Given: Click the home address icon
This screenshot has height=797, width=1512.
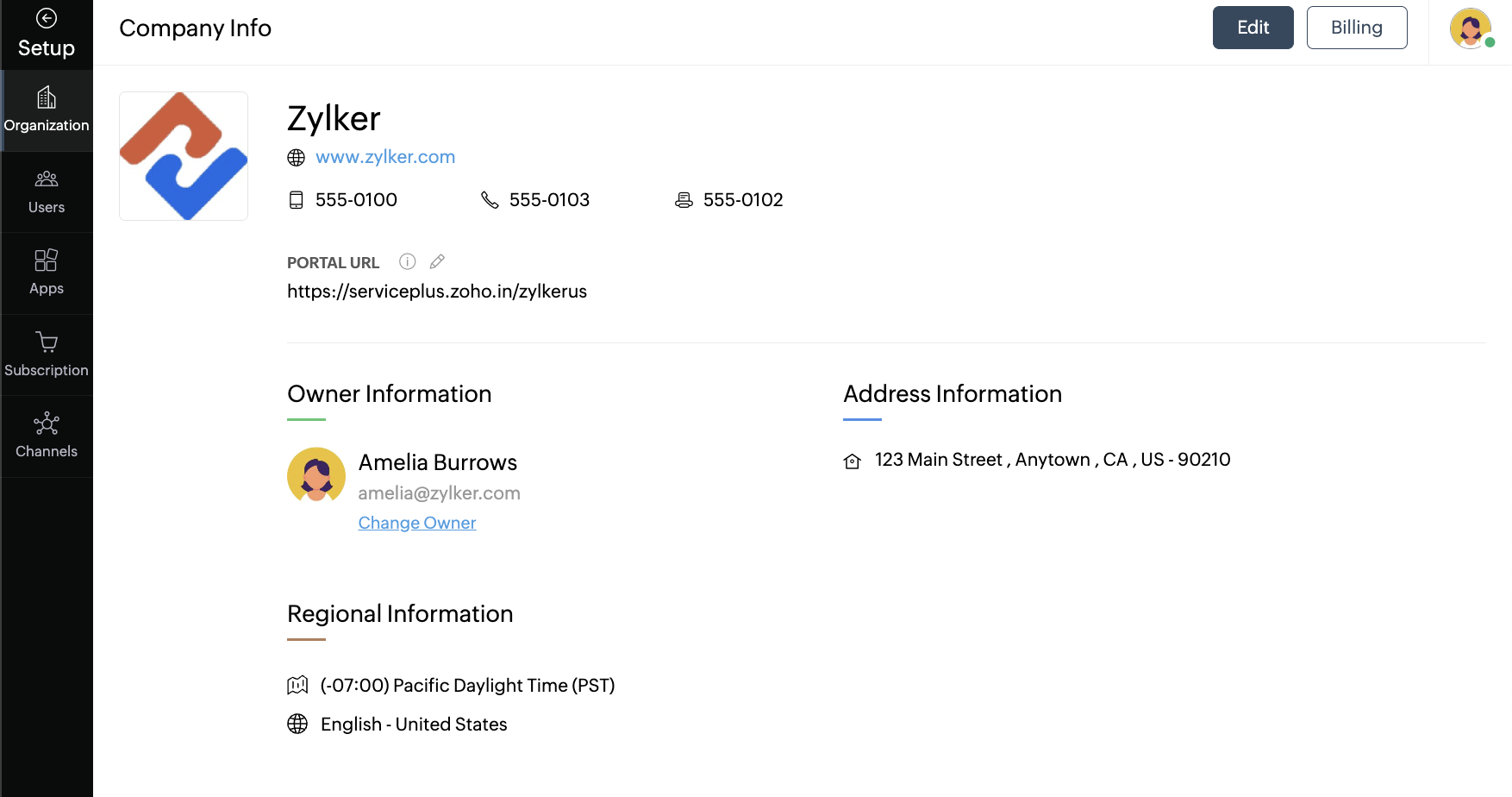Looking at the screenshot, I should 852,461.
